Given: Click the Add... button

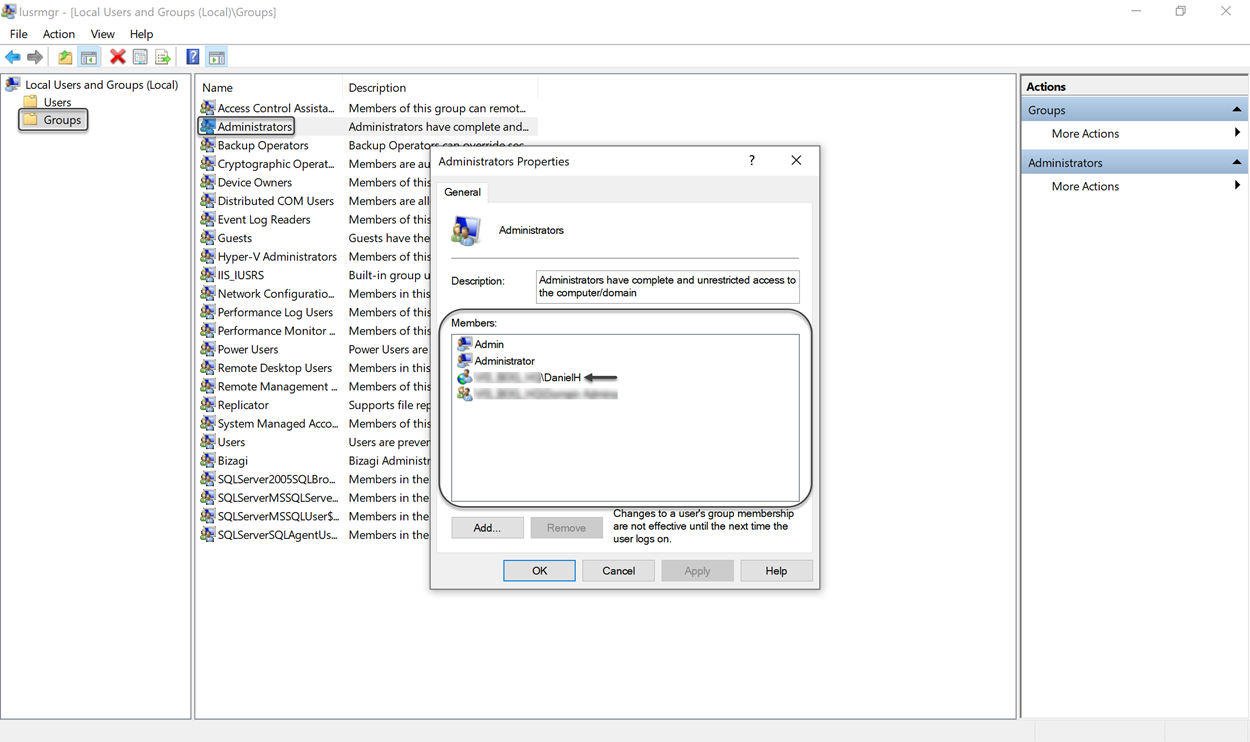Looking at the screenshot, I should [x=487, y=528].
